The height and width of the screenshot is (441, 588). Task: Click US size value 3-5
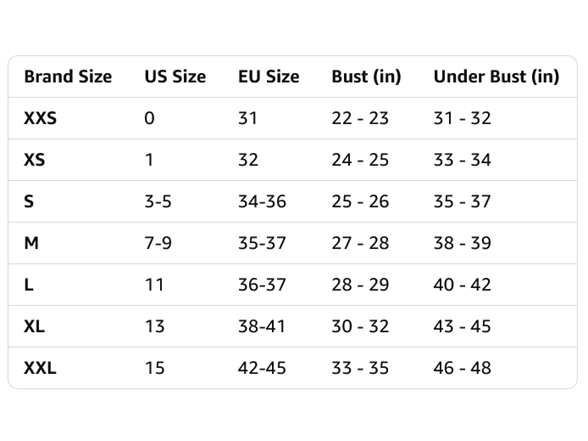tap(158, 201)
